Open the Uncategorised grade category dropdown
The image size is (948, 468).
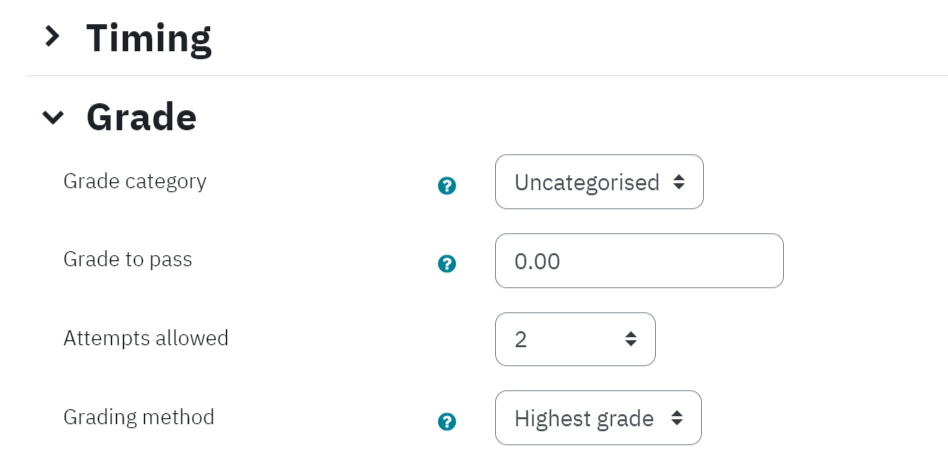[x=599, y=182]
